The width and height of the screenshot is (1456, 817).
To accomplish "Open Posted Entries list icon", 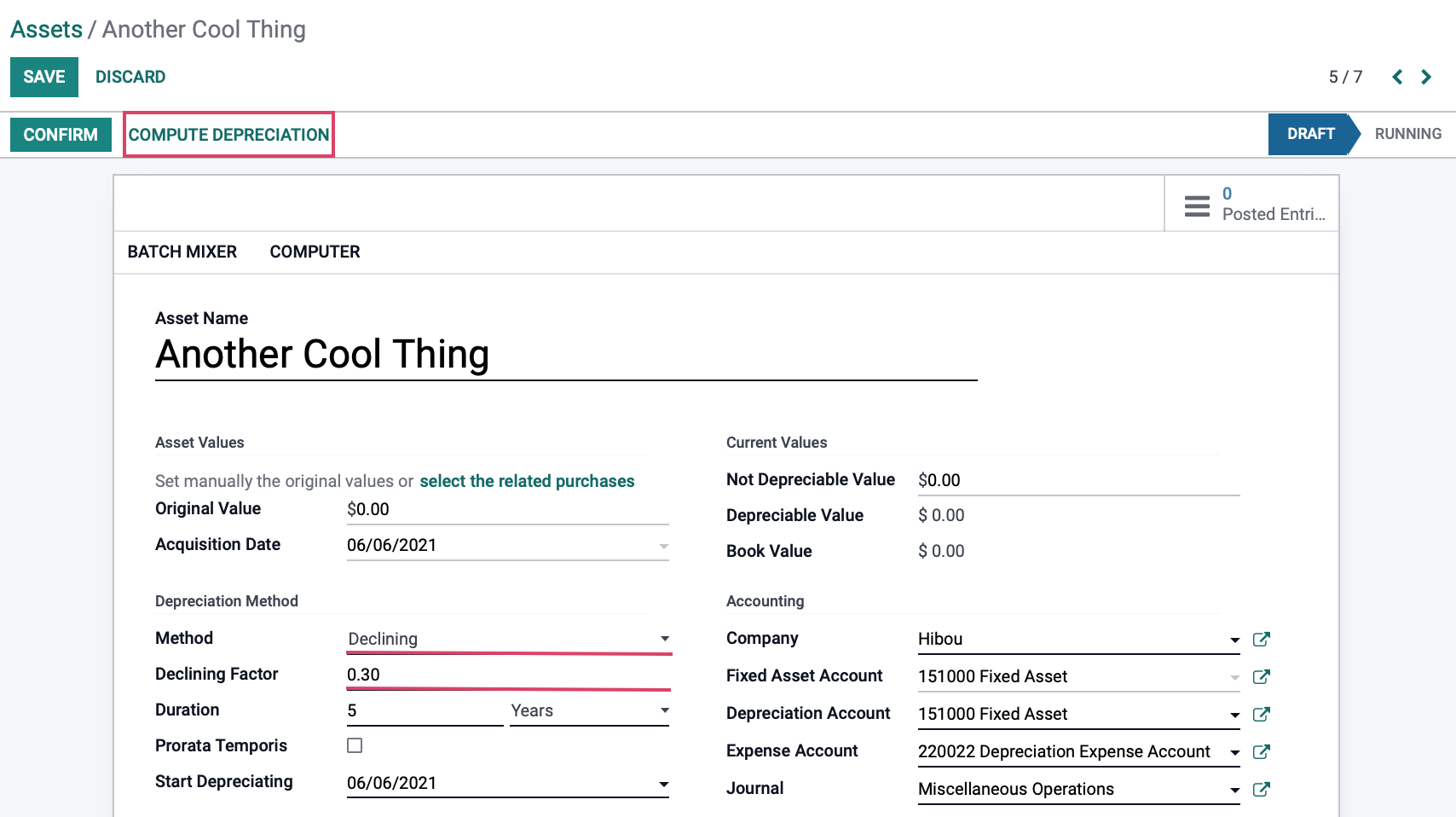I will point(1197,206).
